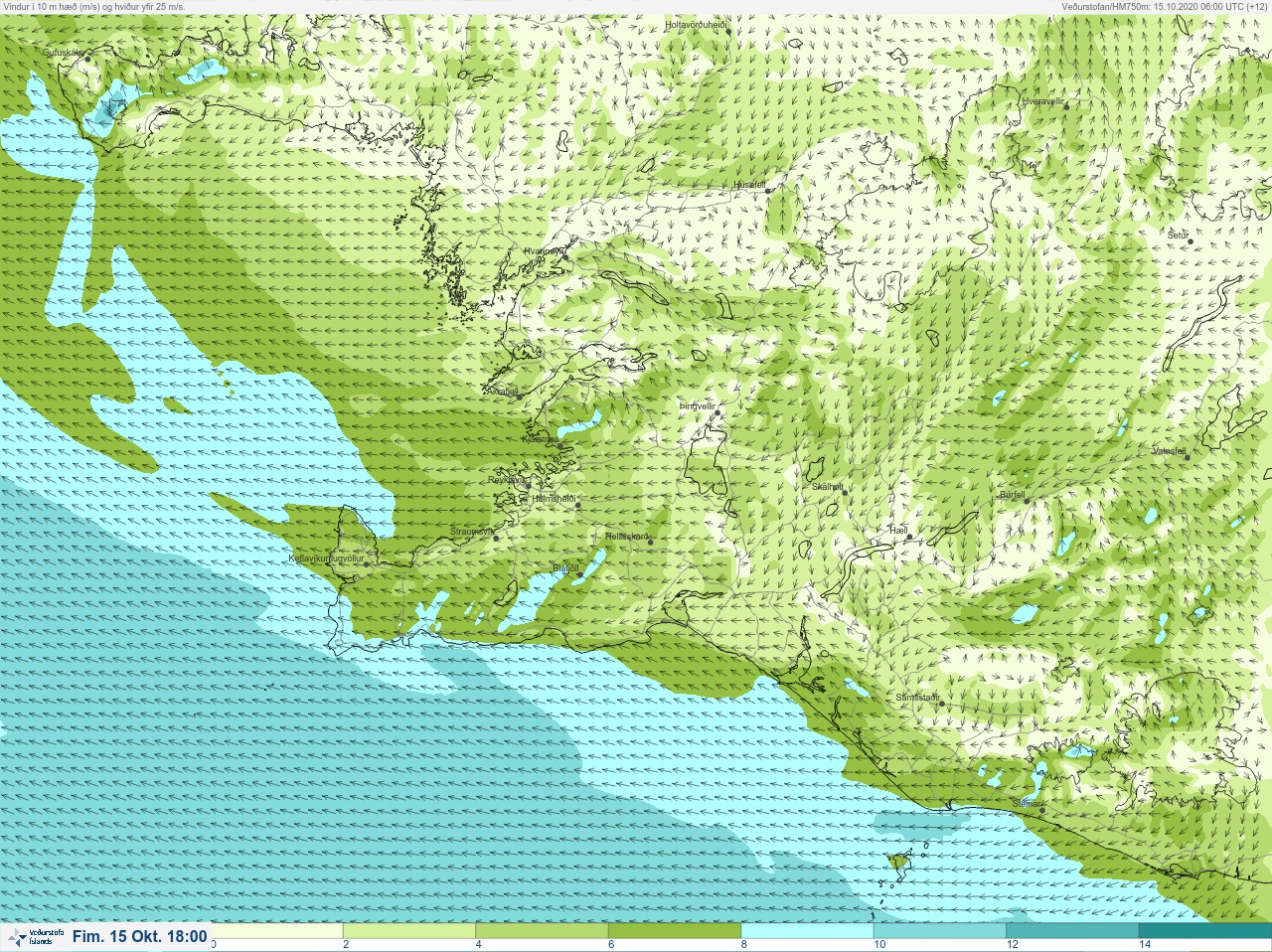Click the Veðurstofan/HM750m model run timestamp

1165,6
